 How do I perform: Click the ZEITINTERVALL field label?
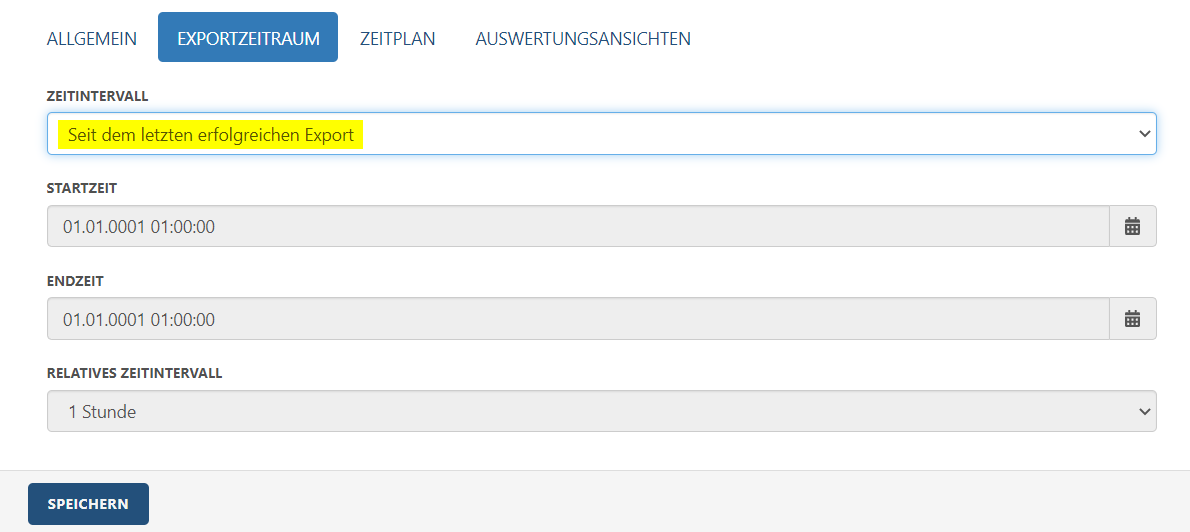[98, 96]
